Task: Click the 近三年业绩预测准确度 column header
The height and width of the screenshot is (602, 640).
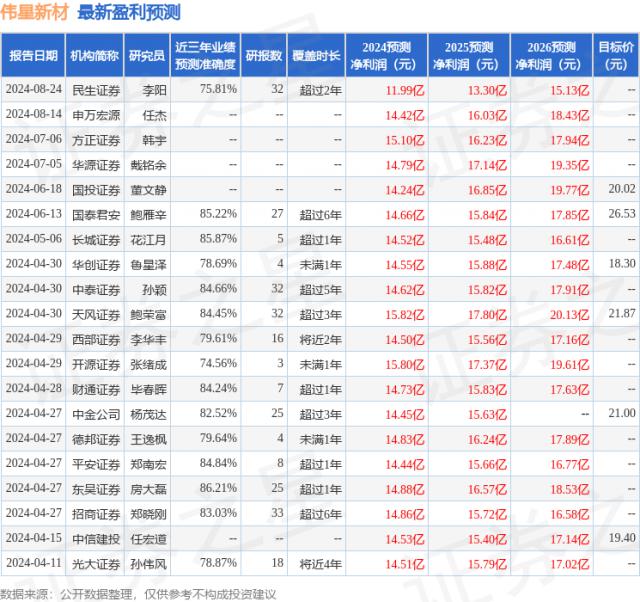Action: tap(207, 56)
